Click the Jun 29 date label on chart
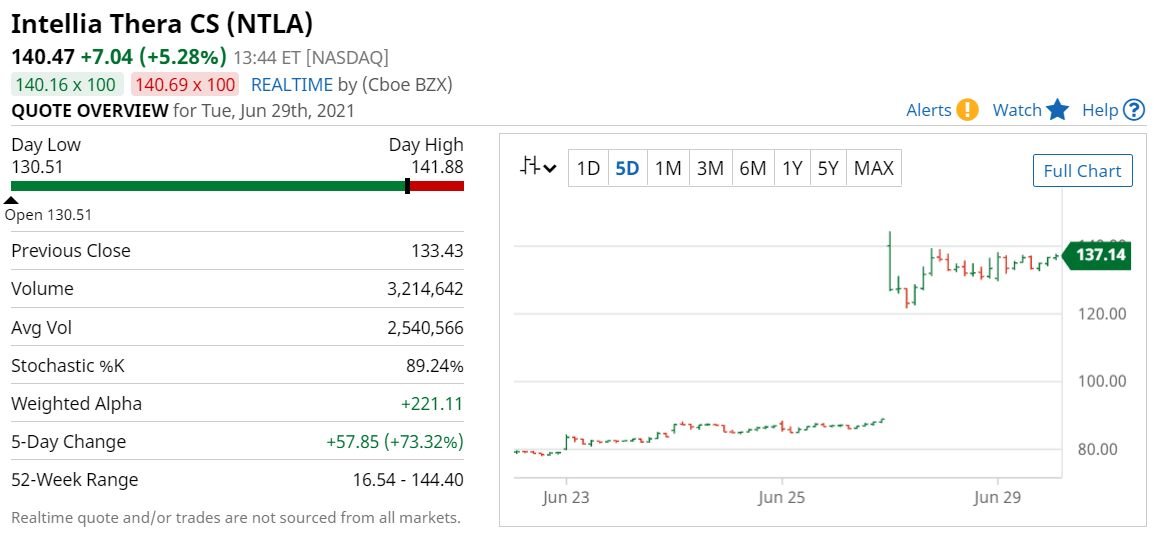 [x=997, y=498]
